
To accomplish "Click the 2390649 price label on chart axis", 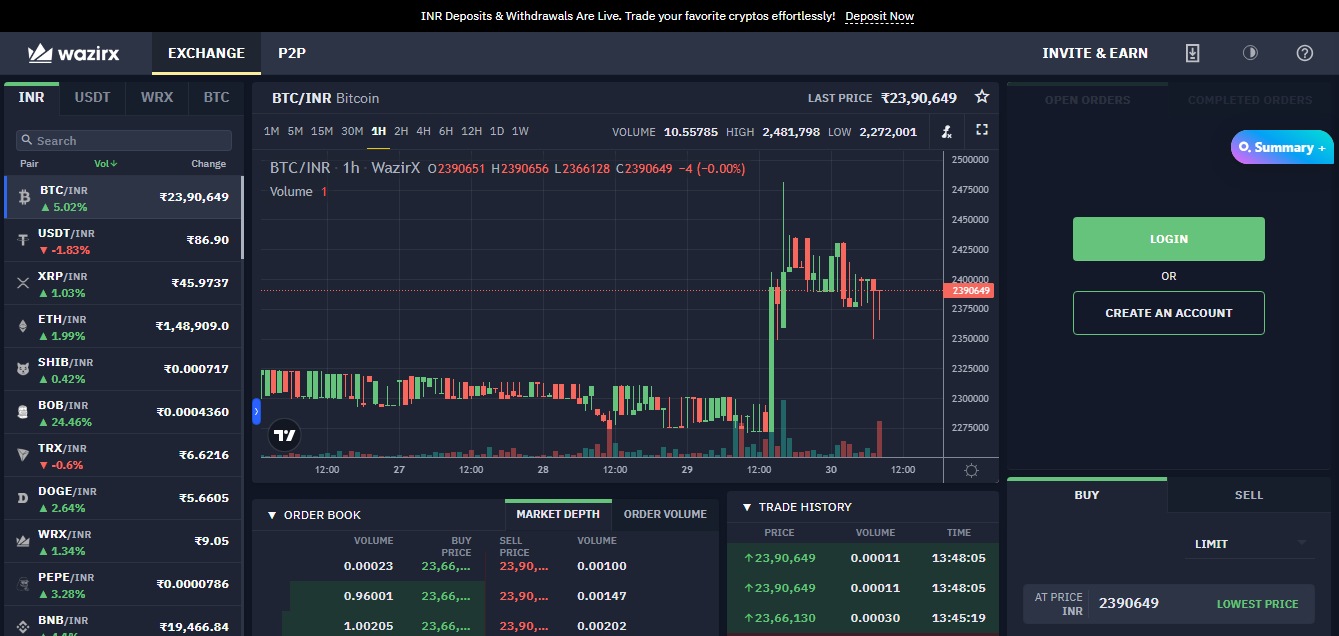I will coord(971,291).
